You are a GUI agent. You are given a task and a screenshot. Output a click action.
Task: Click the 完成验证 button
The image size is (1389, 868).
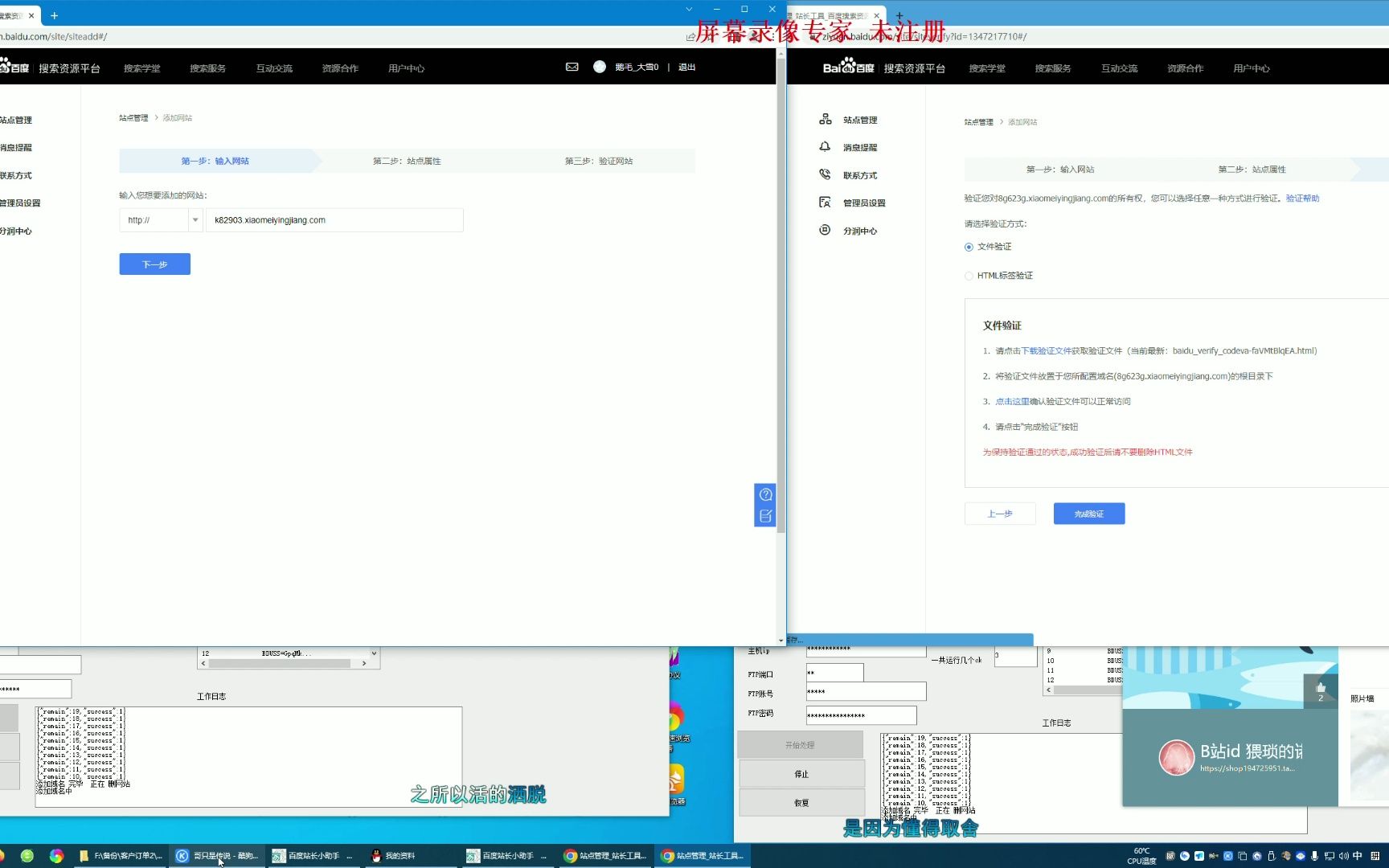coord(1089,514)
